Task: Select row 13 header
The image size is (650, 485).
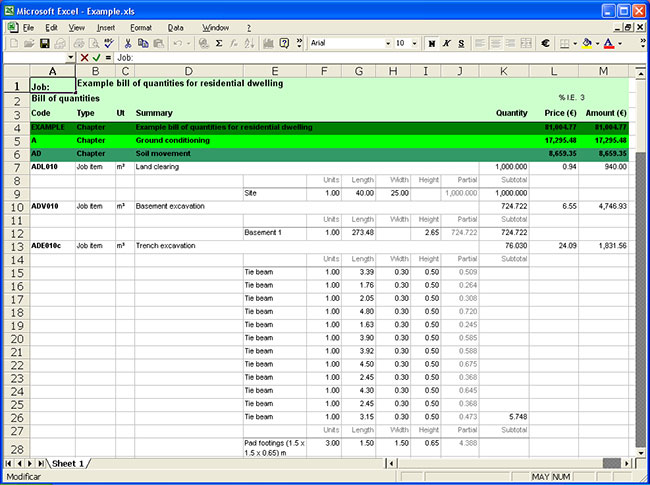Action: coord(17,247)
